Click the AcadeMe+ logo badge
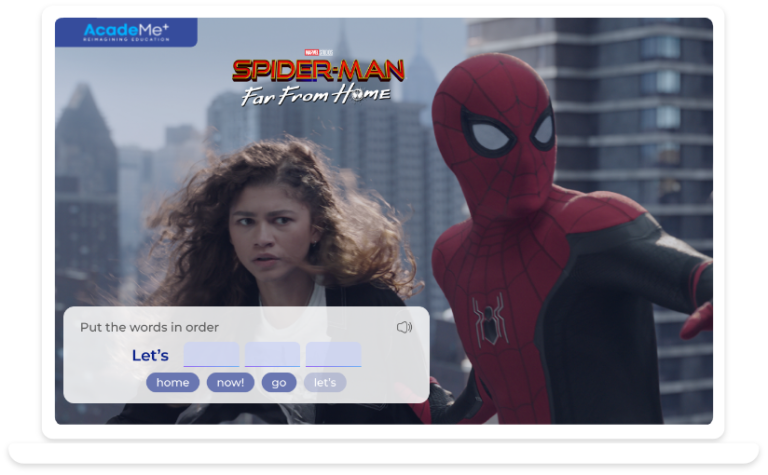This screenshot has width=768, height=475. pyautogui.click(x=126, y=32)
